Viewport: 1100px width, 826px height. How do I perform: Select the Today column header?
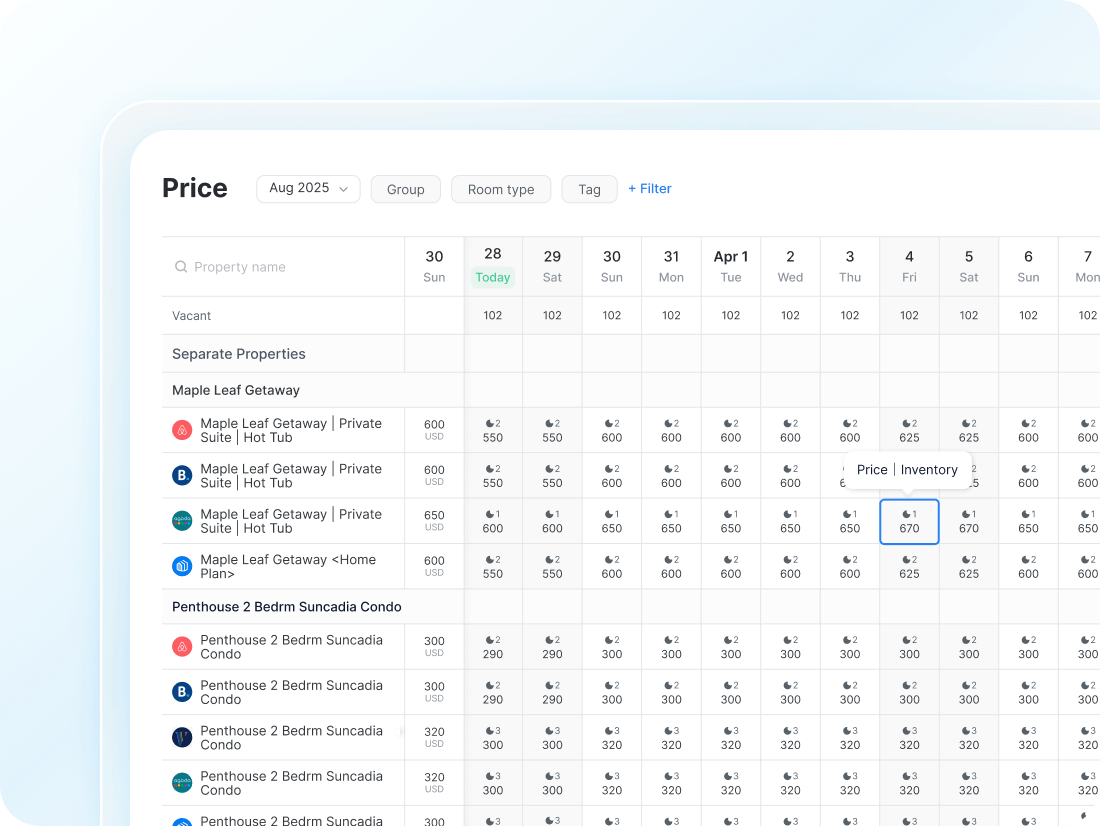pyautogui.click(x=492, y=265)
